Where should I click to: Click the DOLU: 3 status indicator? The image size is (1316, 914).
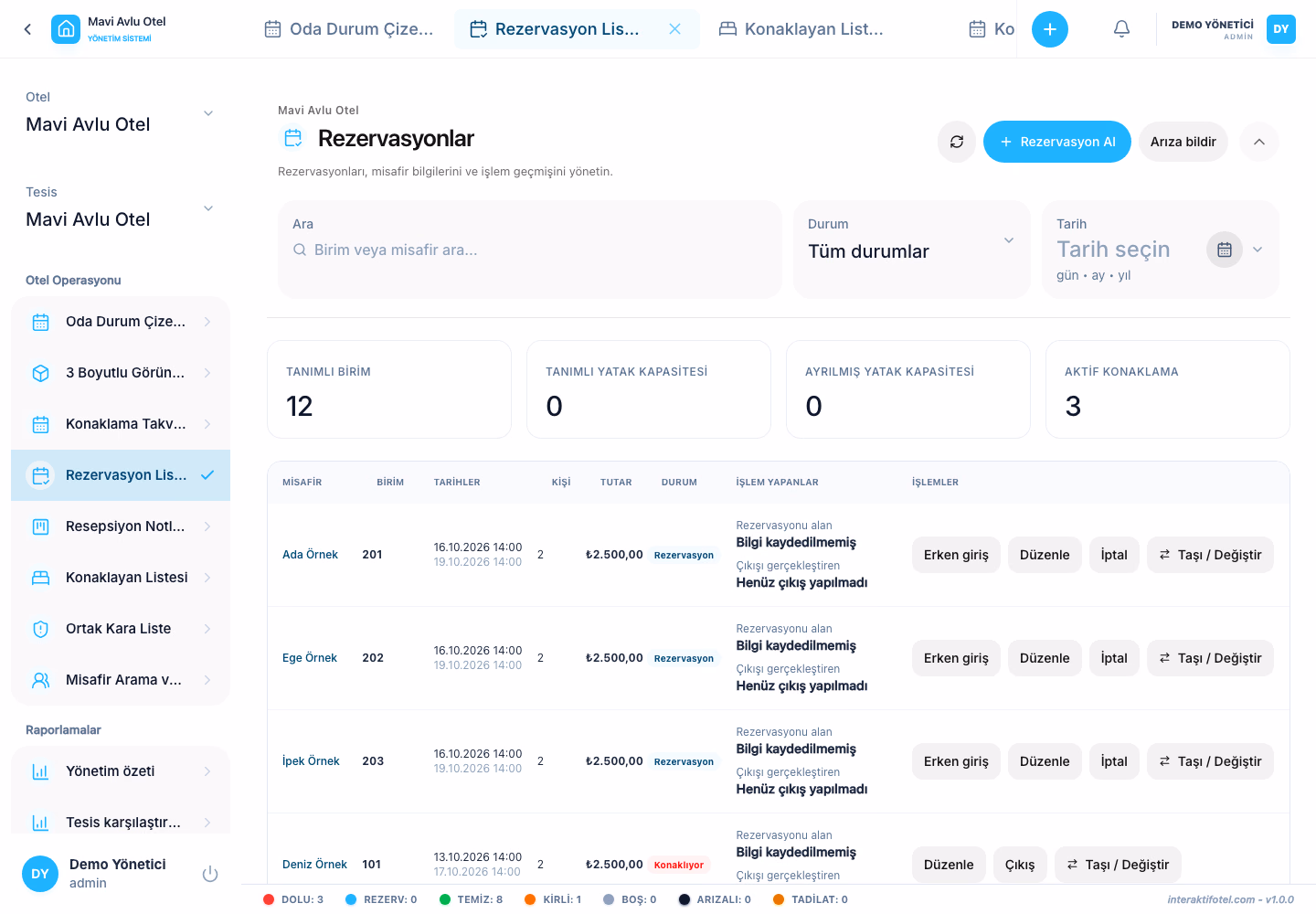[x=293, y=899]
